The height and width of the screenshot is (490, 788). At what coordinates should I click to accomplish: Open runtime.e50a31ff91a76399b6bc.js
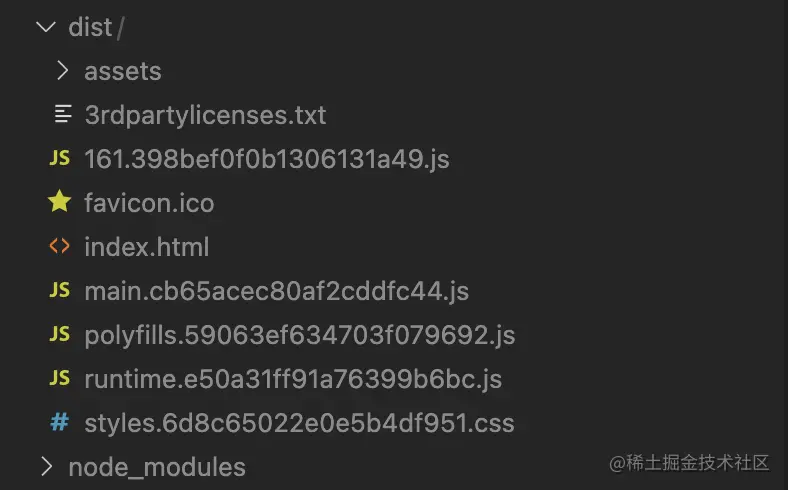[293, 379]
